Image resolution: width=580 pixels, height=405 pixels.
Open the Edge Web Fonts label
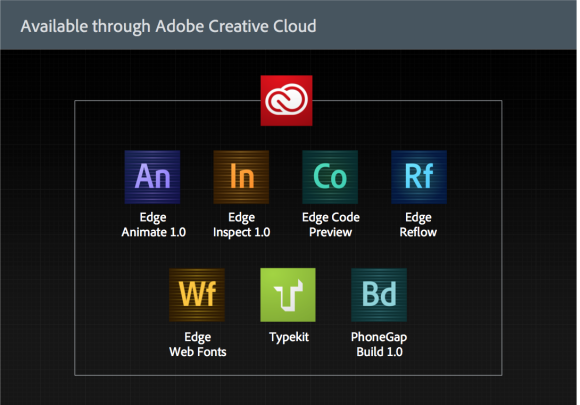click(198, 344)
